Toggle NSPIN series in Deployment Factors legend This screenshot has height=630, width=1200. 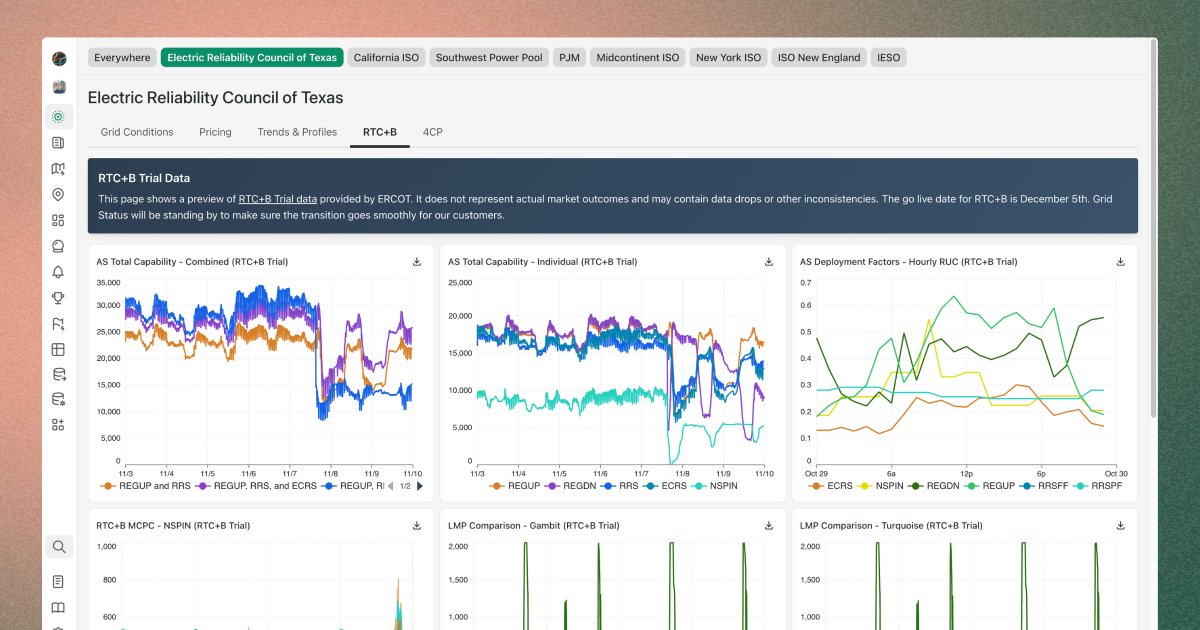(x=881, y=486)
